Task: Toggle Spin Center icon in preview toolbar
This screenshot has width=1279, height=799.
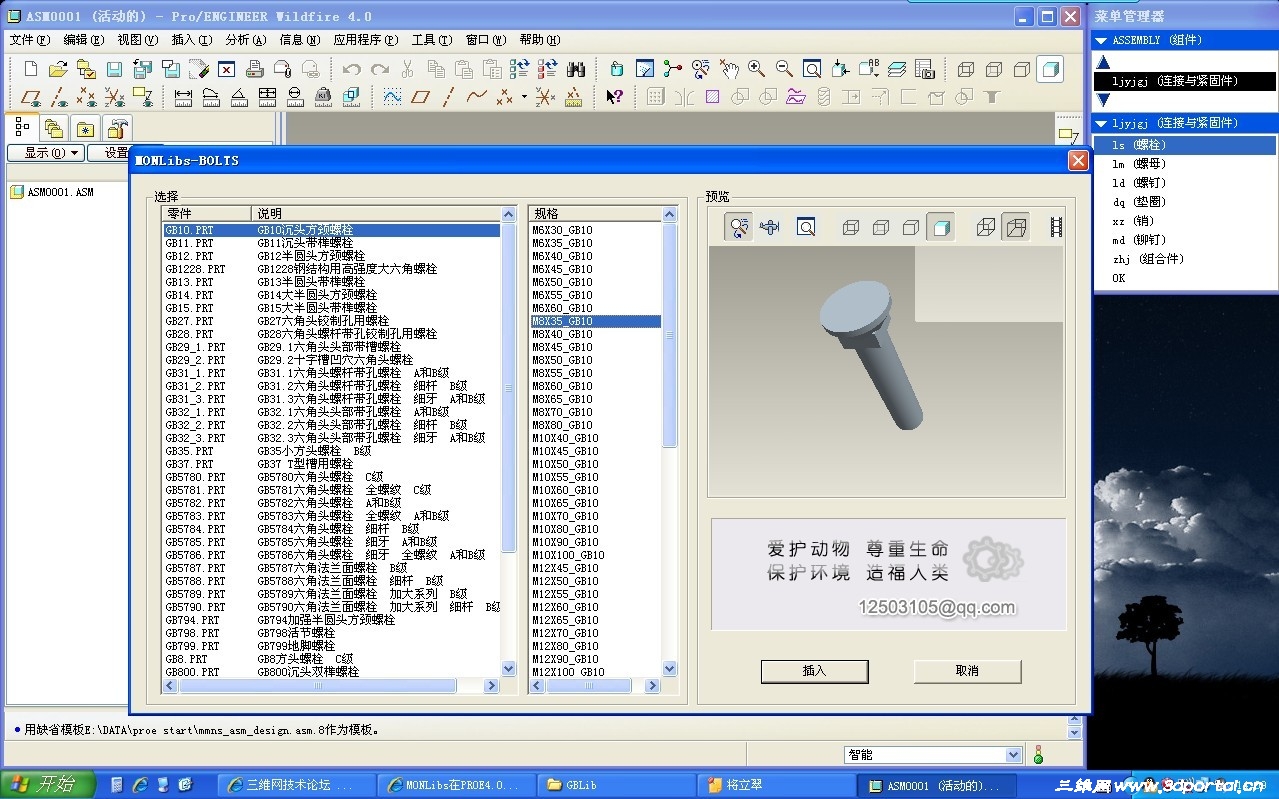Action: [739, 227]
